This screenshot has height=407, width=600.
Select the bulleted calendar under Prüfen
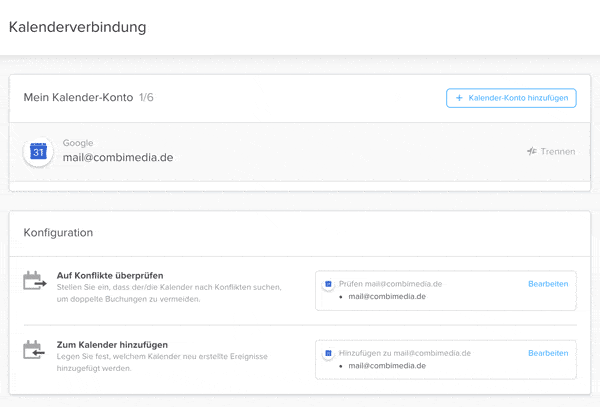[x=387, y=297]
